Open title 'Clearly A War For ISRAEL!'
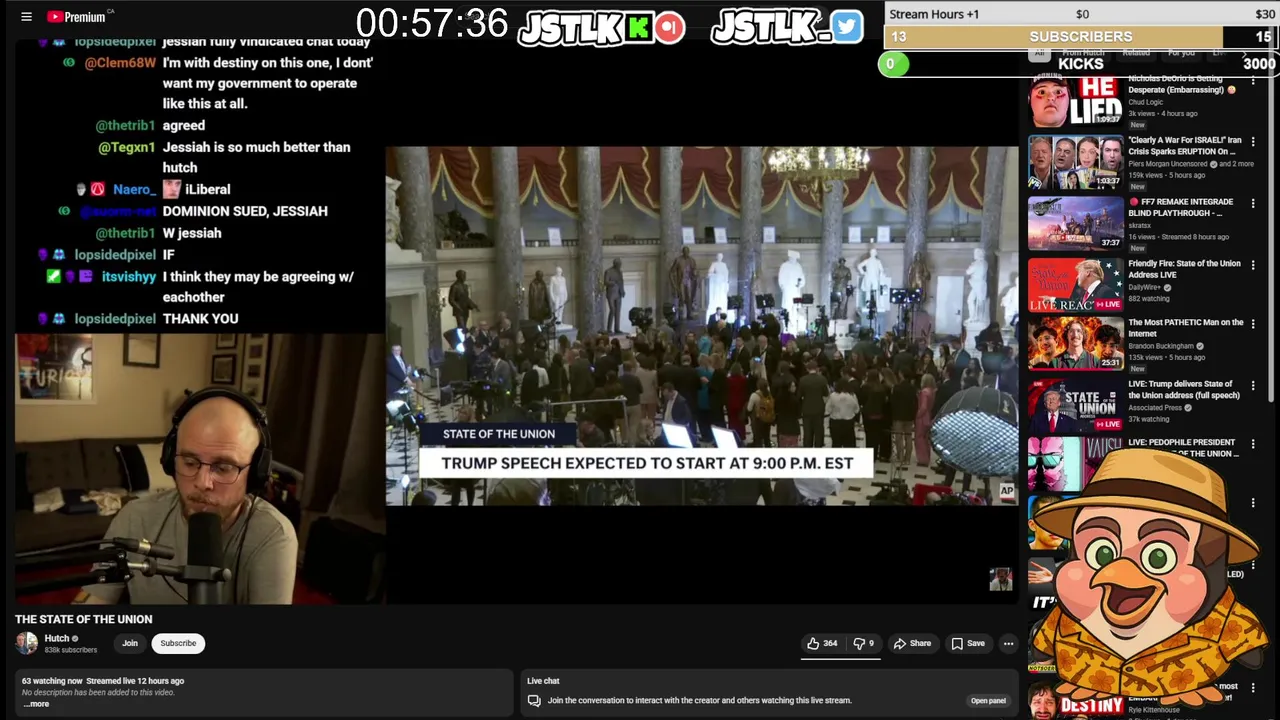The width and height of the screenshot is (1280, 720). [x=1185, y=146]
